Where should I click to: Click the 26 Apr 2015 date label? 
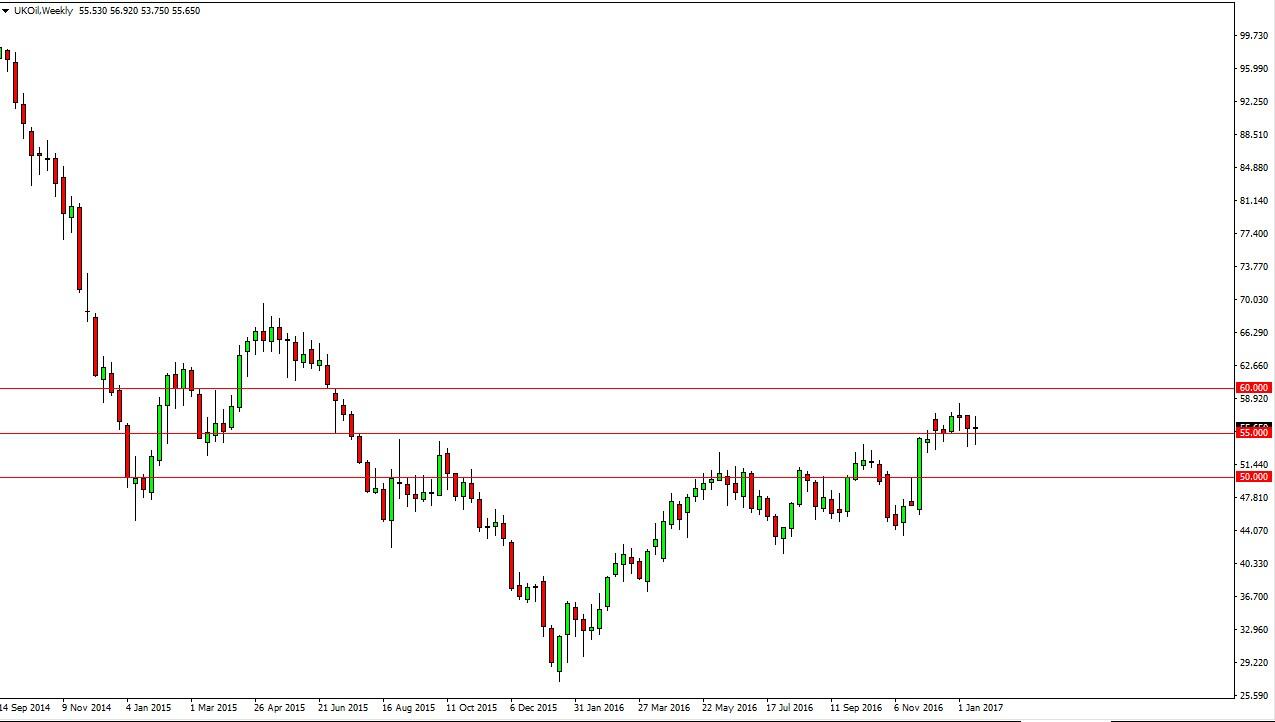(x=279, y=708)
